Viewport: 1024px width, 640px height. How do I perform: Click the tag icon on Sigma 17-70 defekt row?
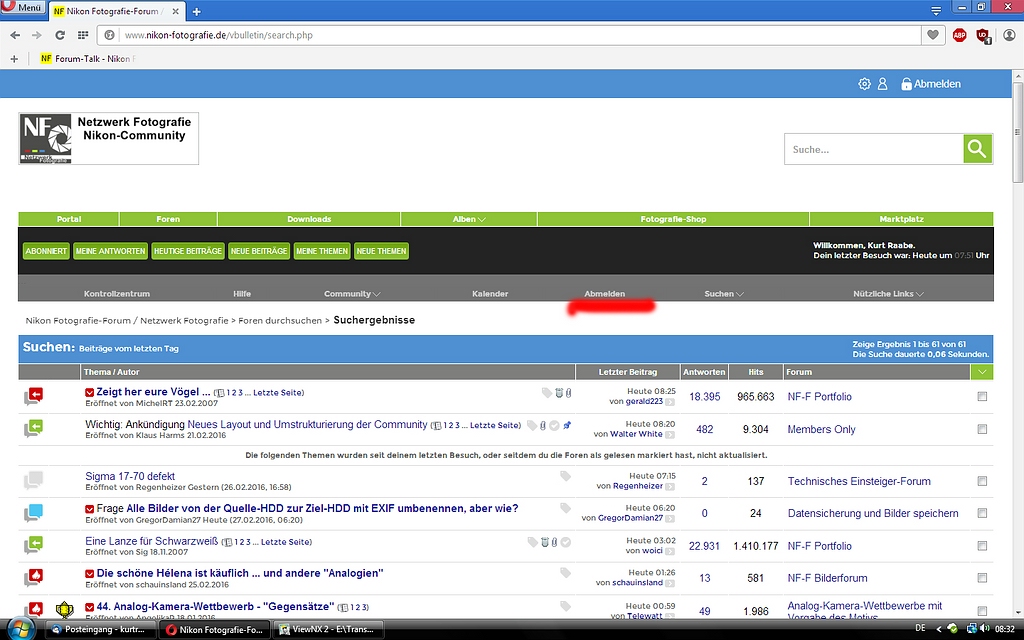(565, 476)
